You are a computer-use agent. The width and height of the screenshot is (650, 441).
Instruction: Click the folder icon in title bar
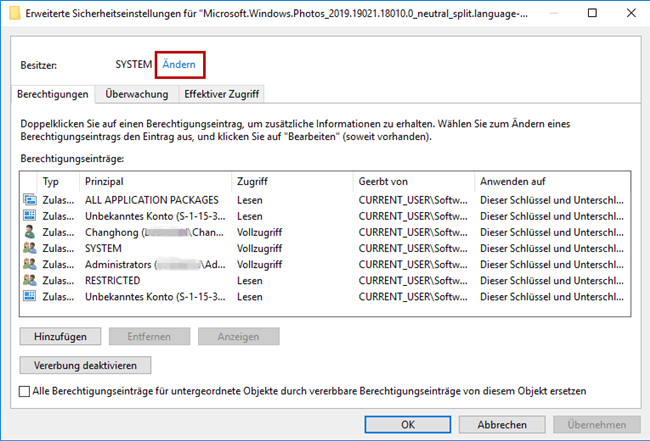(14, 13)
